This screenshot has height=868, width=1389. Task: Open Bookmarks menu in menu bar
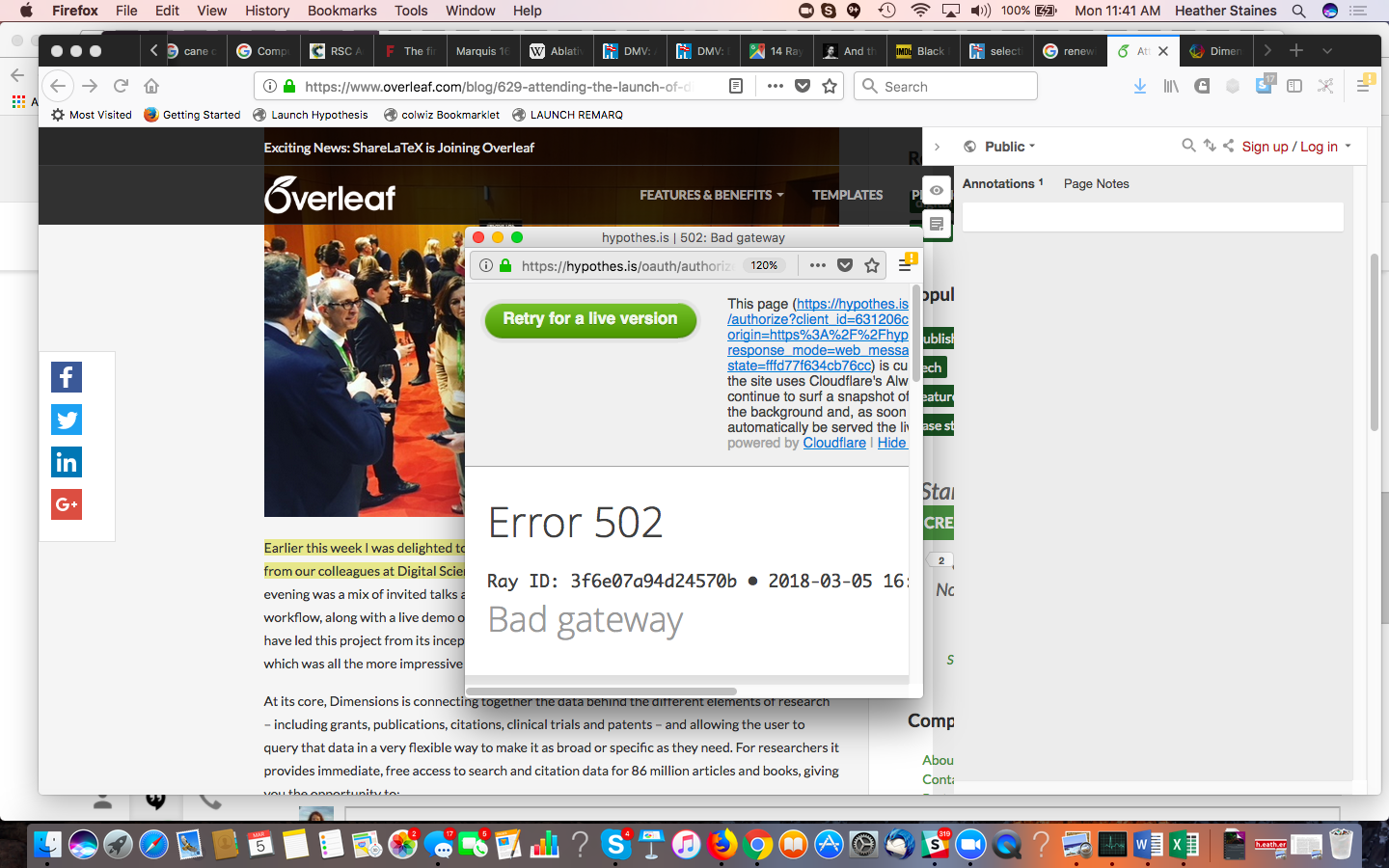(x=342, y=11)
